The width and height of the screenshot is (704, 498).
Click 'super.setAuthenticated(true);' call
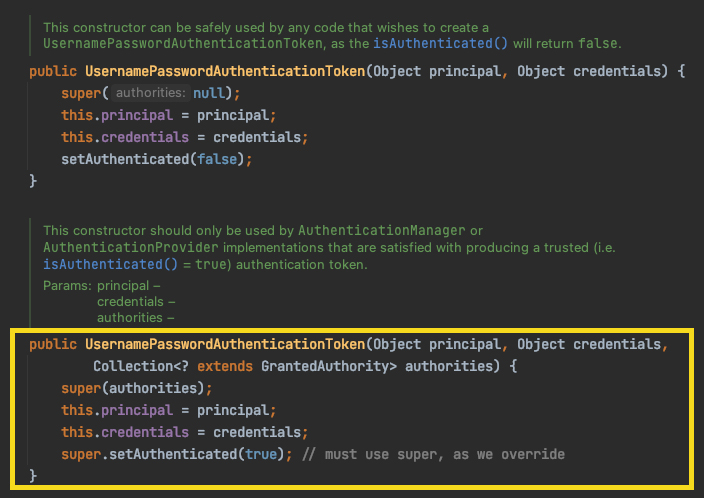pos(176,454)
